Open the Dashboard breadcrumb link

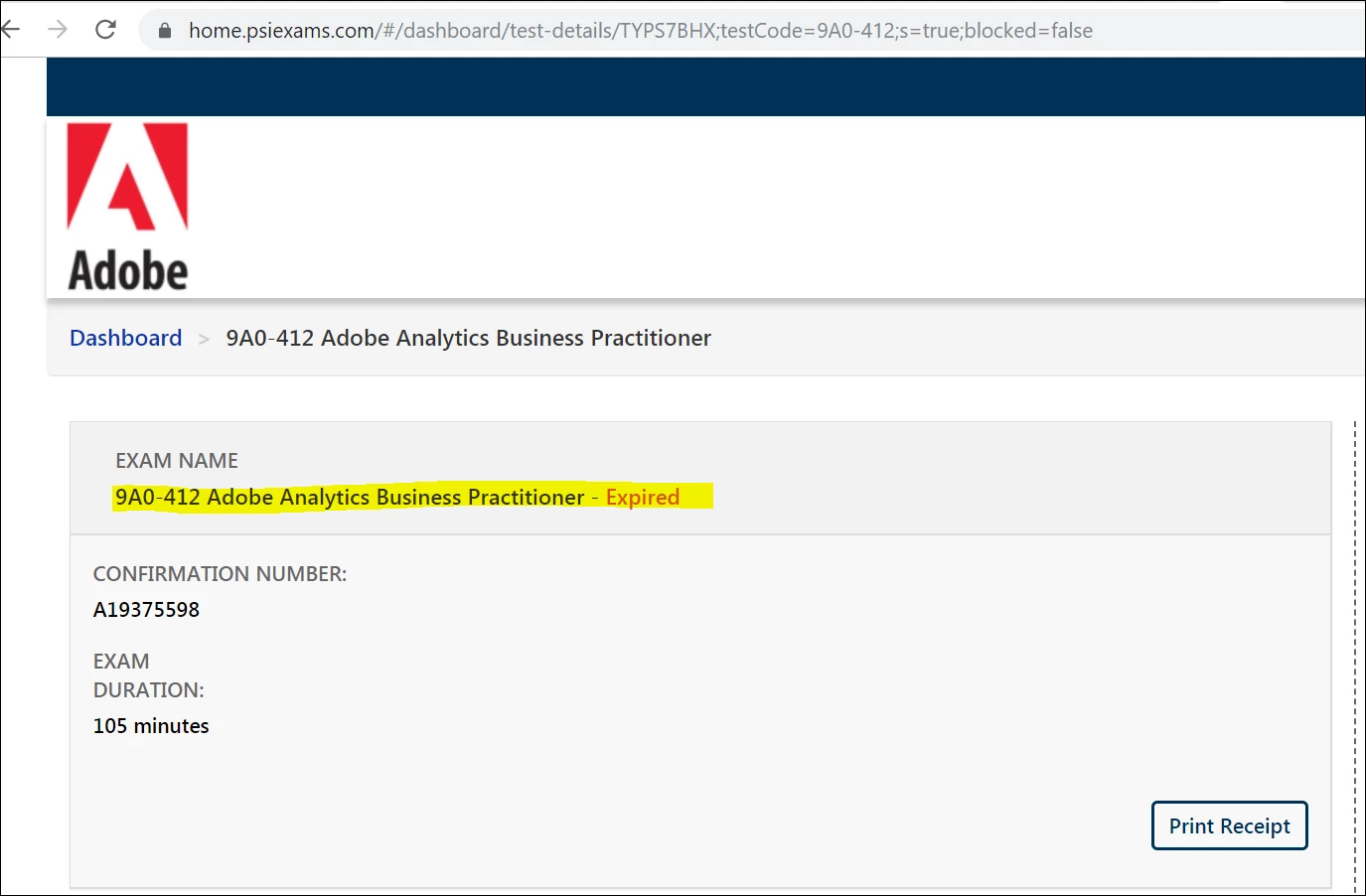point(126,338)
